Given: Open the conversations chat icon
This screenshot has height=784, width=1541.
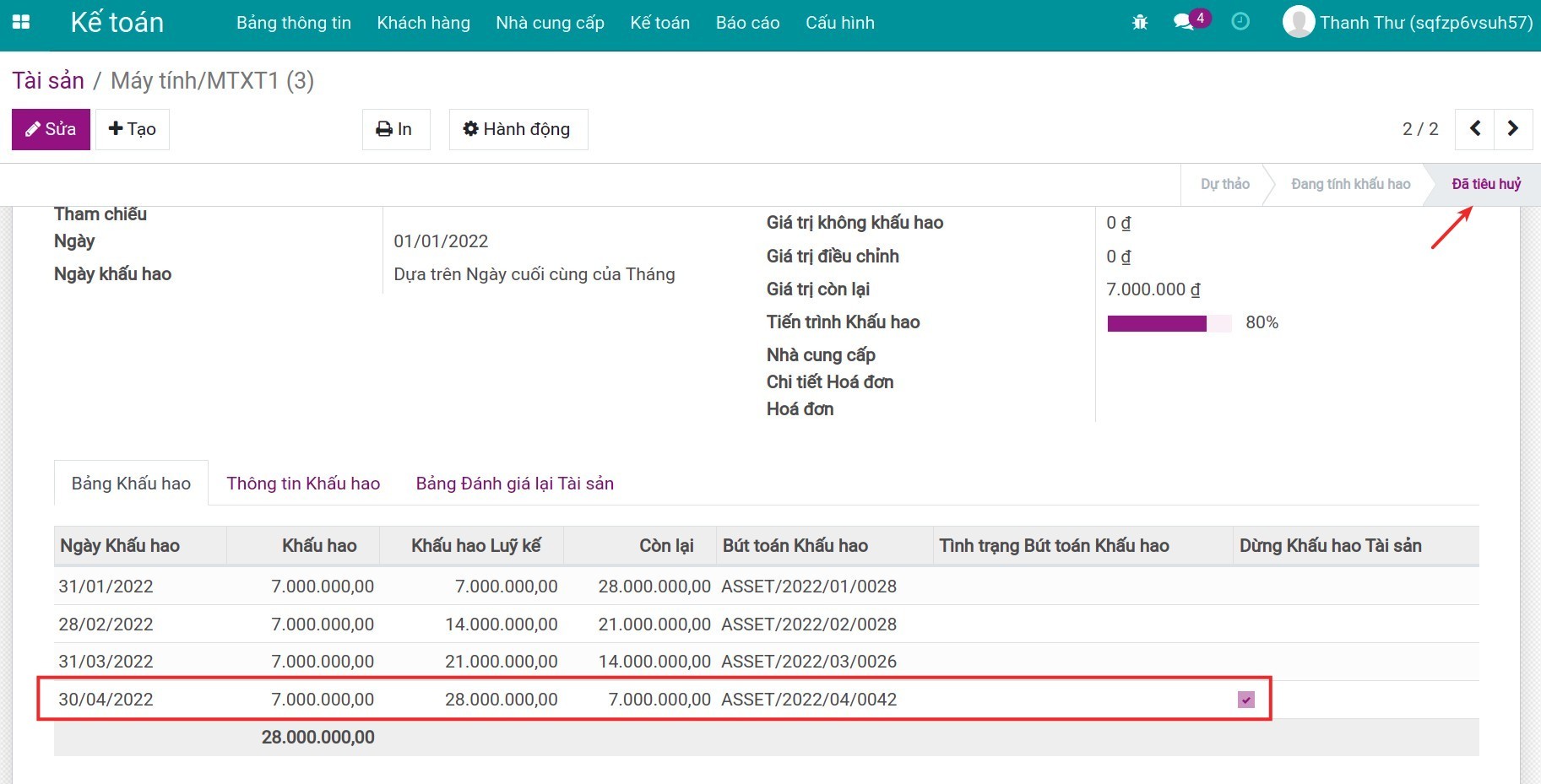Looking at the screenshot, I should [1184, 22].
